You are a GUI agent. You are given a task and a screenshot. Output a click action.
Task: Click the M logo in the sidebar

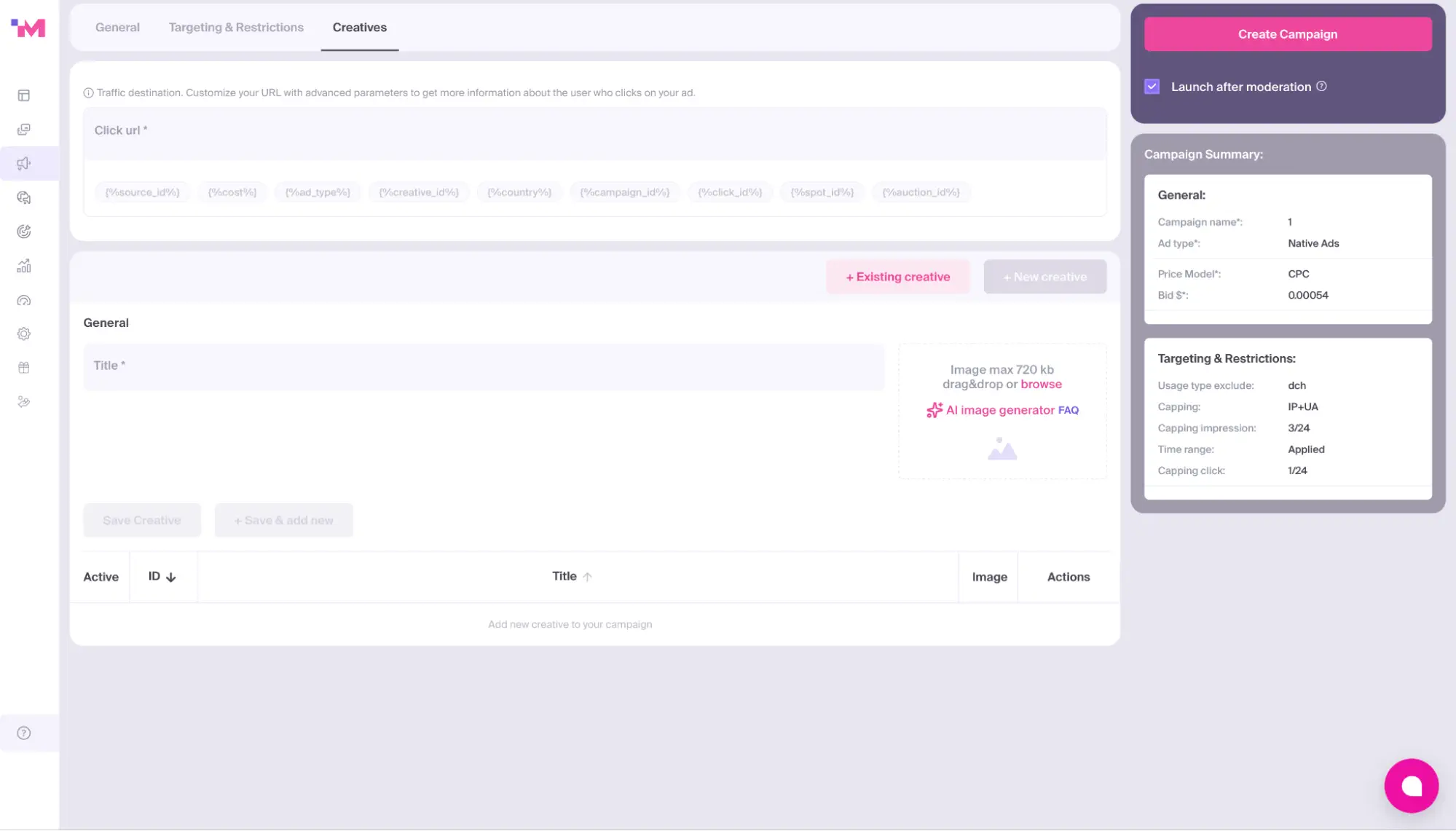coord(28,28)
